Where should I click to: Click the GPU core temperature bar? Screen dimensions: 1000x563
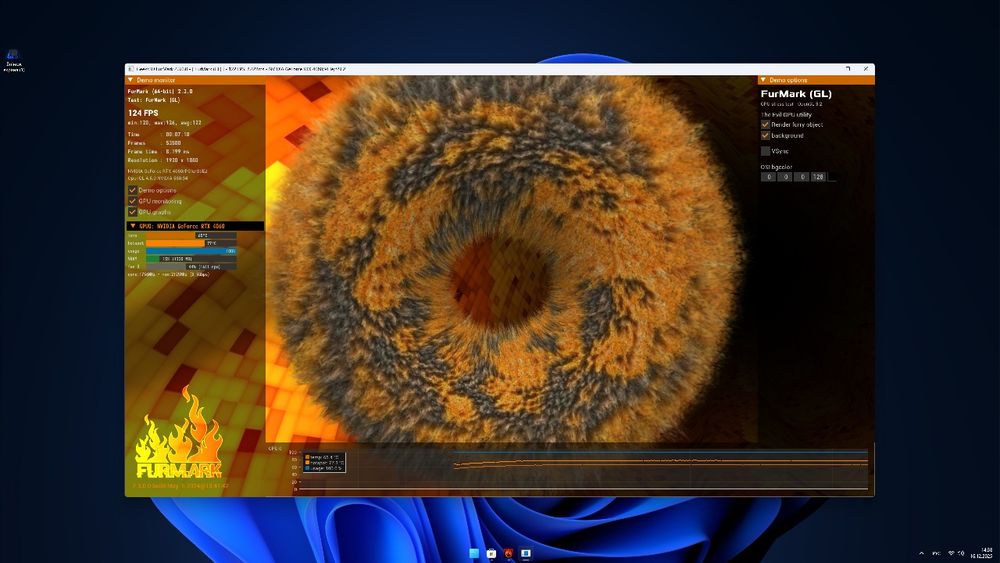(191, 235)
